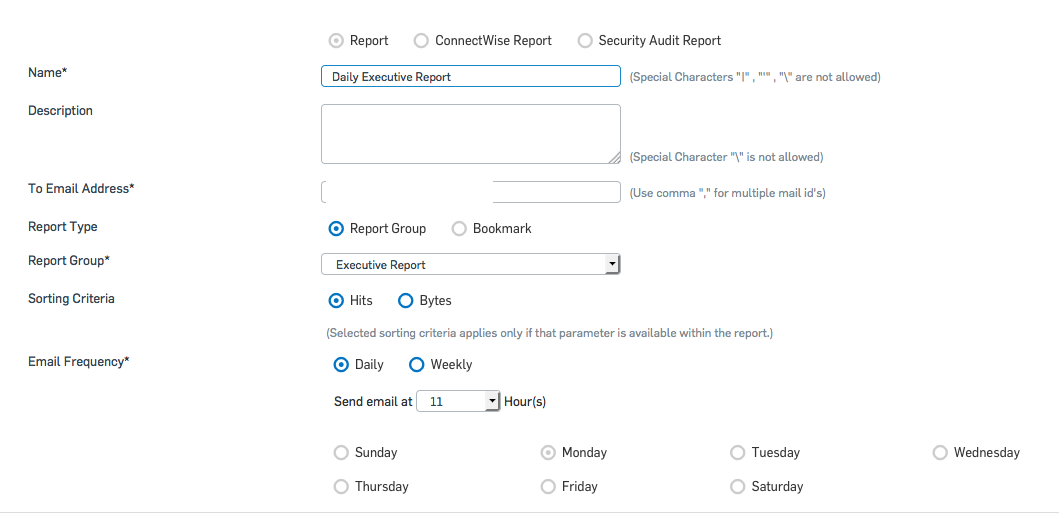Screen dimensions: 1059x514
Task: Choose Report Group report type
Action: tap(336, 228)
